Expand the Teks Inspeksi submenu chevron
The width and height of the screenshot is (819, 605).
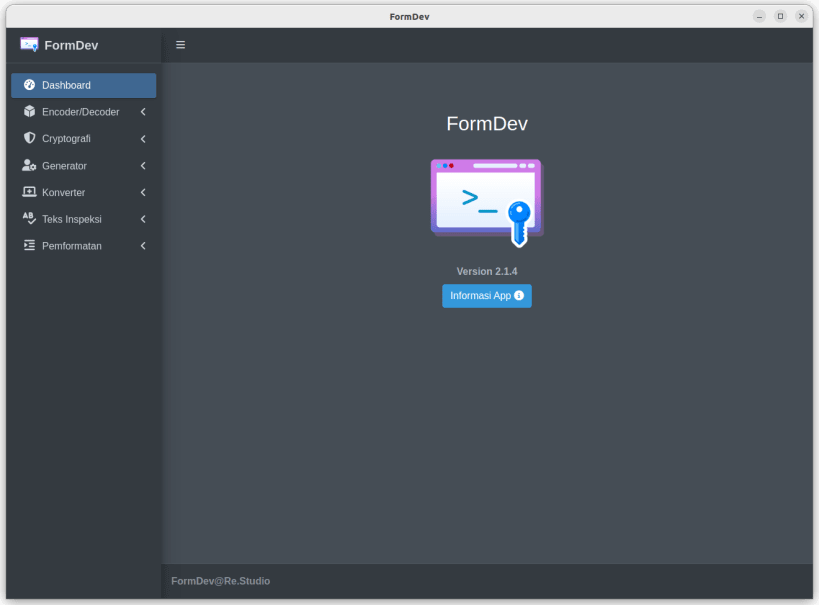point(143,219)
